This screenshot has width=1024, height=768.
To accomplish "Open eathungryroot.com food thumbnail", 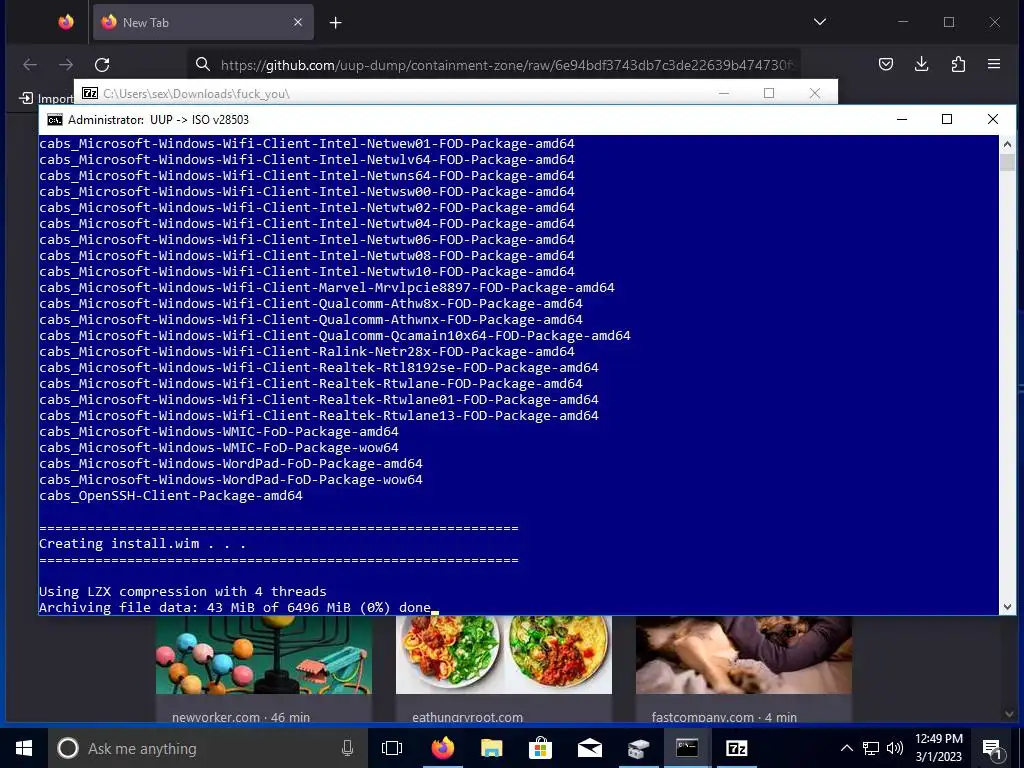I will click(504, 654).
